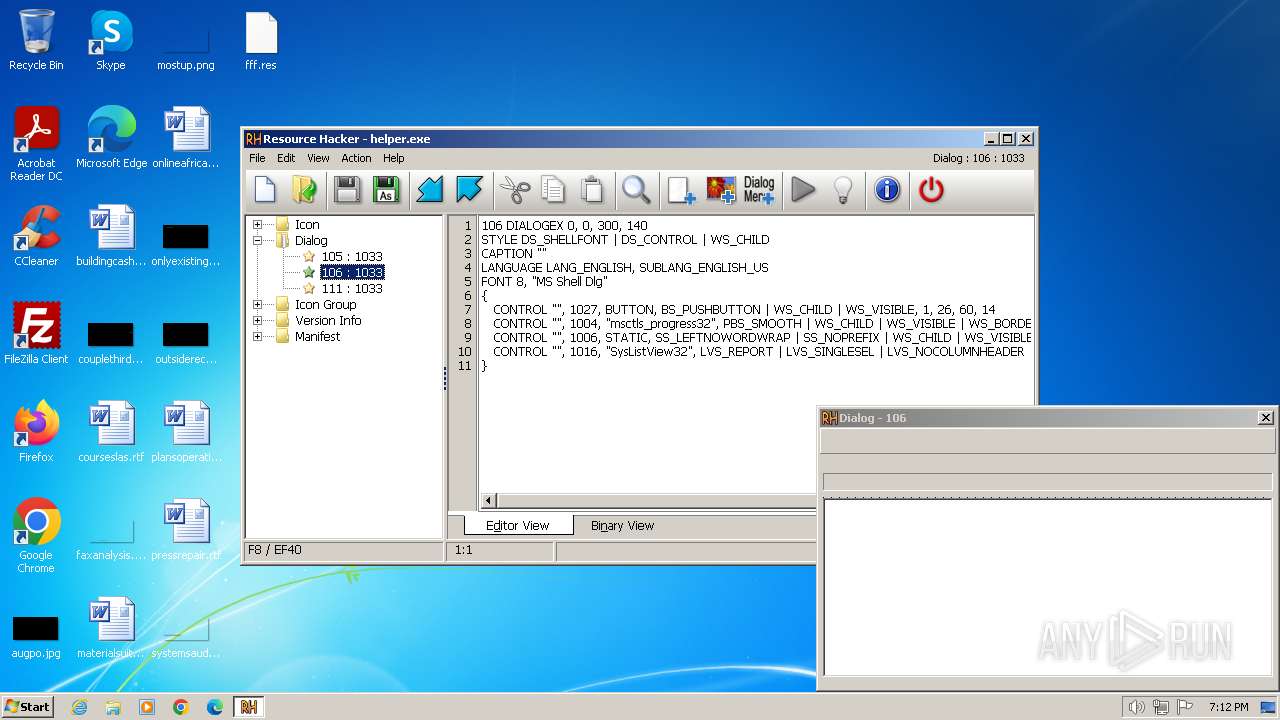
Task: Expand the Manifest tree node
Action: coord(257,337)
